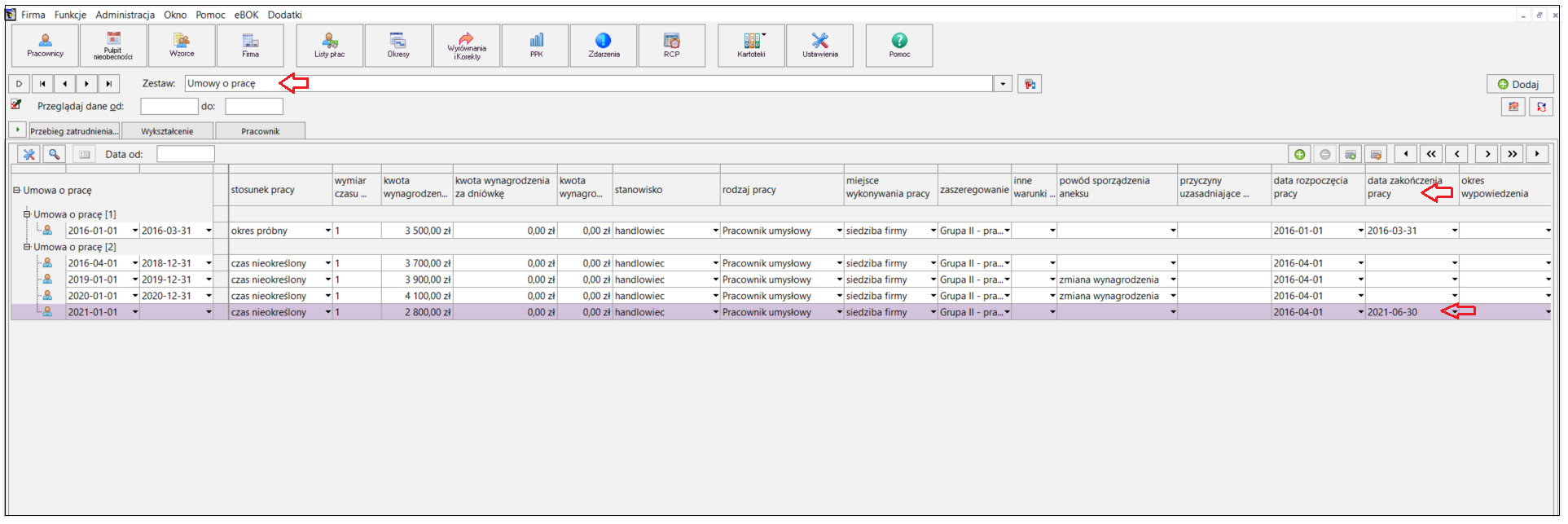Open the 2021-06-30 end-date dropdown

coord(1455,312)
